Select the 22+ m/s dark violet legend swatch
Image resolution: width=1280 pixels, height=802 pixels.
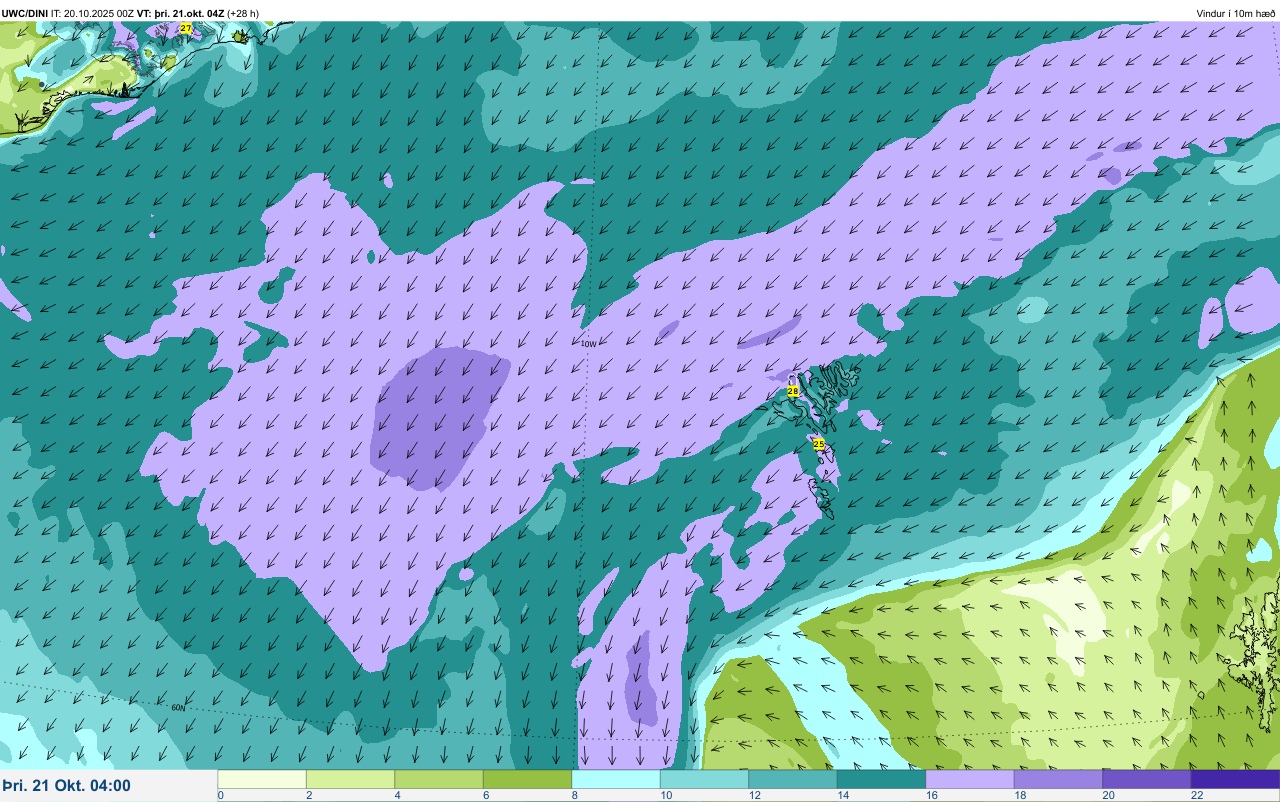(1235, 779)
